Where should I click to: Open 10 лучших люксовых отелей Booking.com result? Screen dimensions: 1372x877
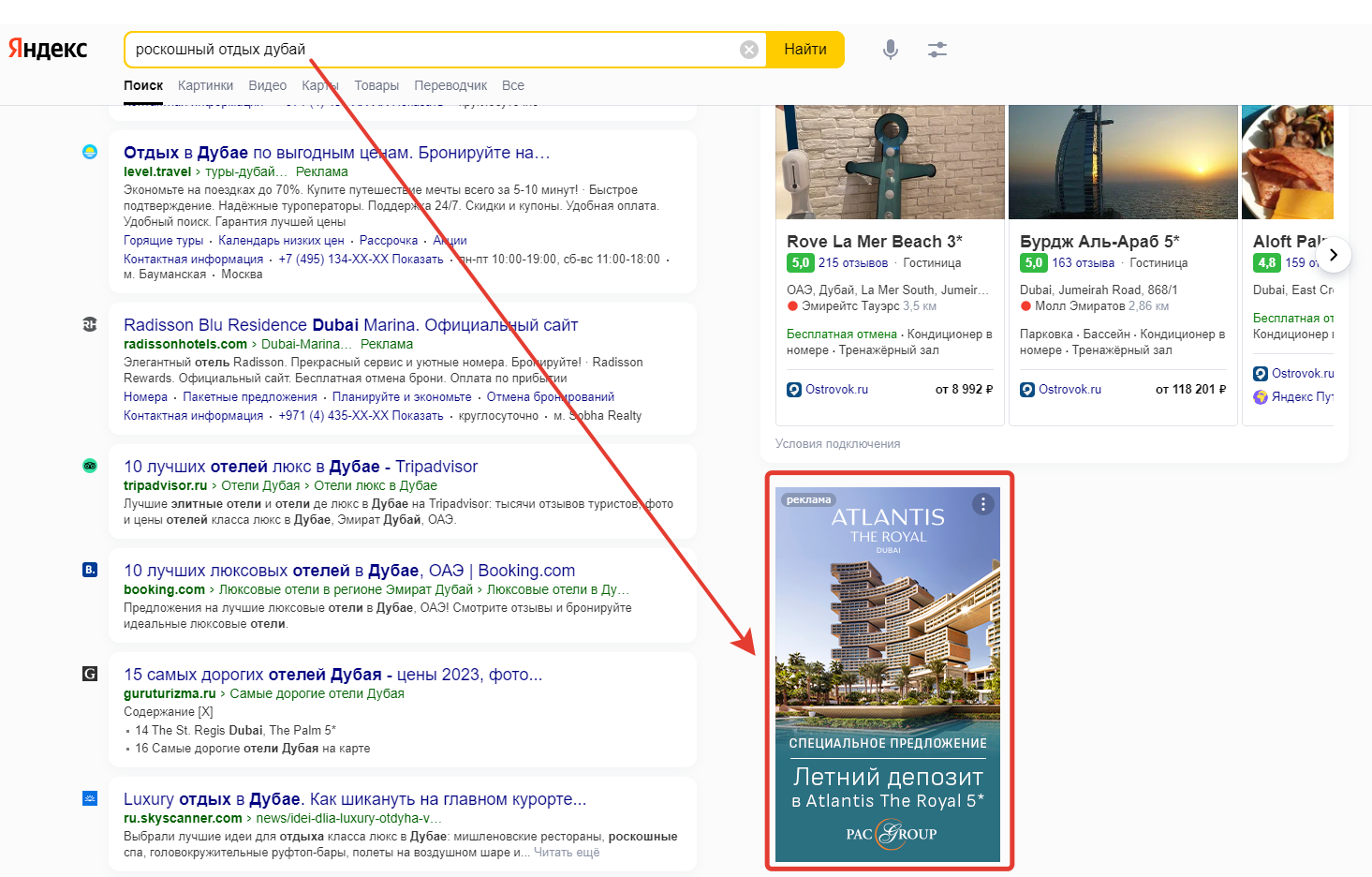tap(349, 571)
